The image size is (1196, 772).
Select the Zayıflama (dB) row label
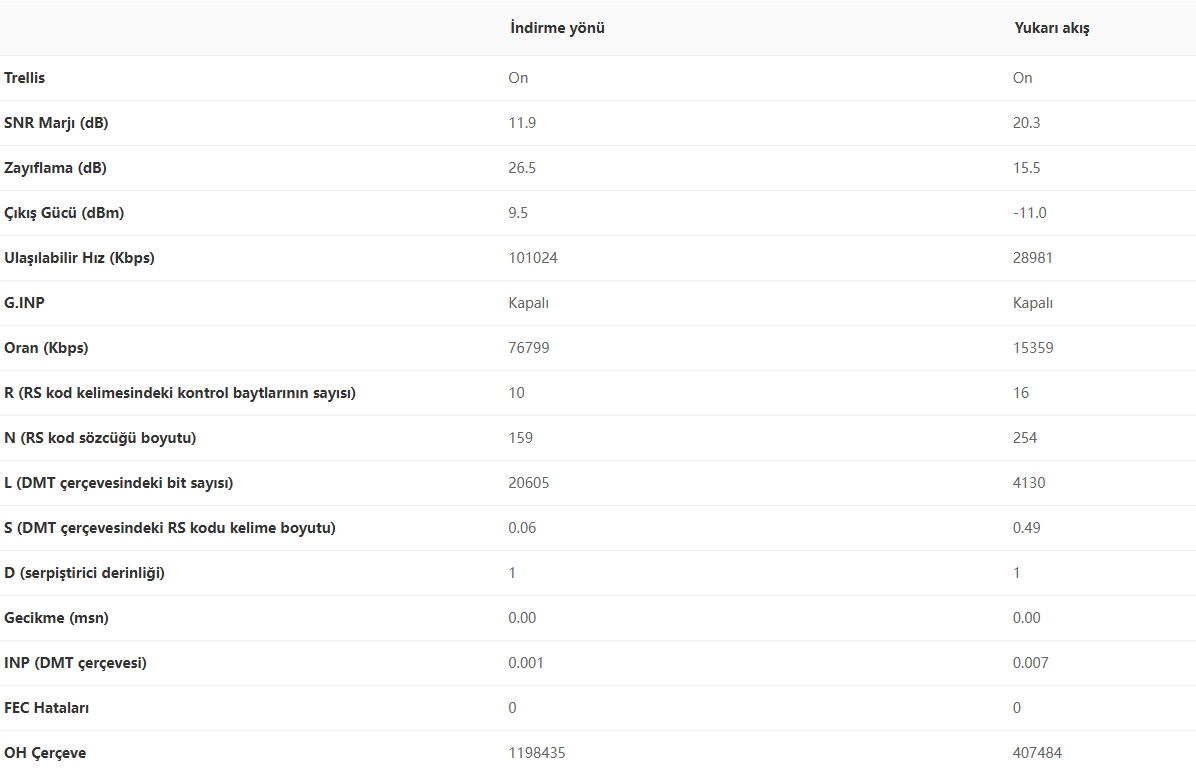click(x=55, y=168)
